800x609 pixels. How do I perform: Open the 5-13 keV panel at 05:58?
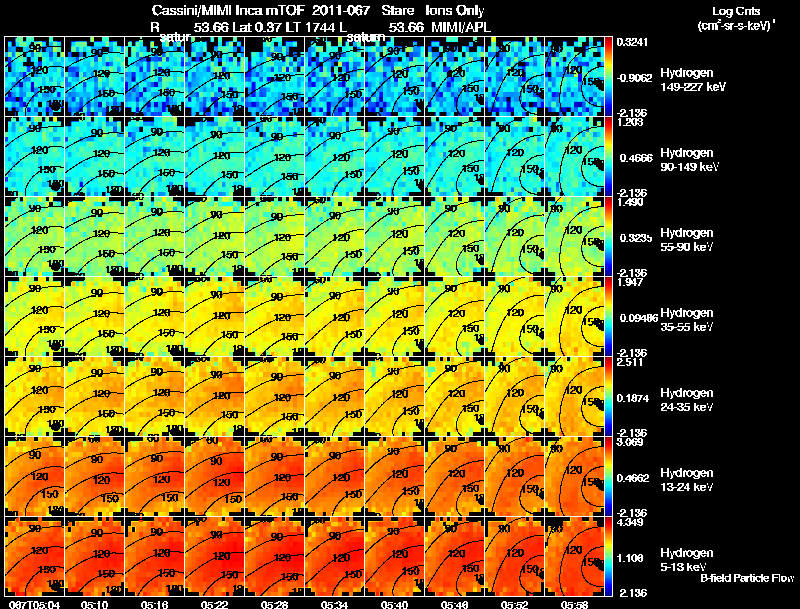pos(574,556)
